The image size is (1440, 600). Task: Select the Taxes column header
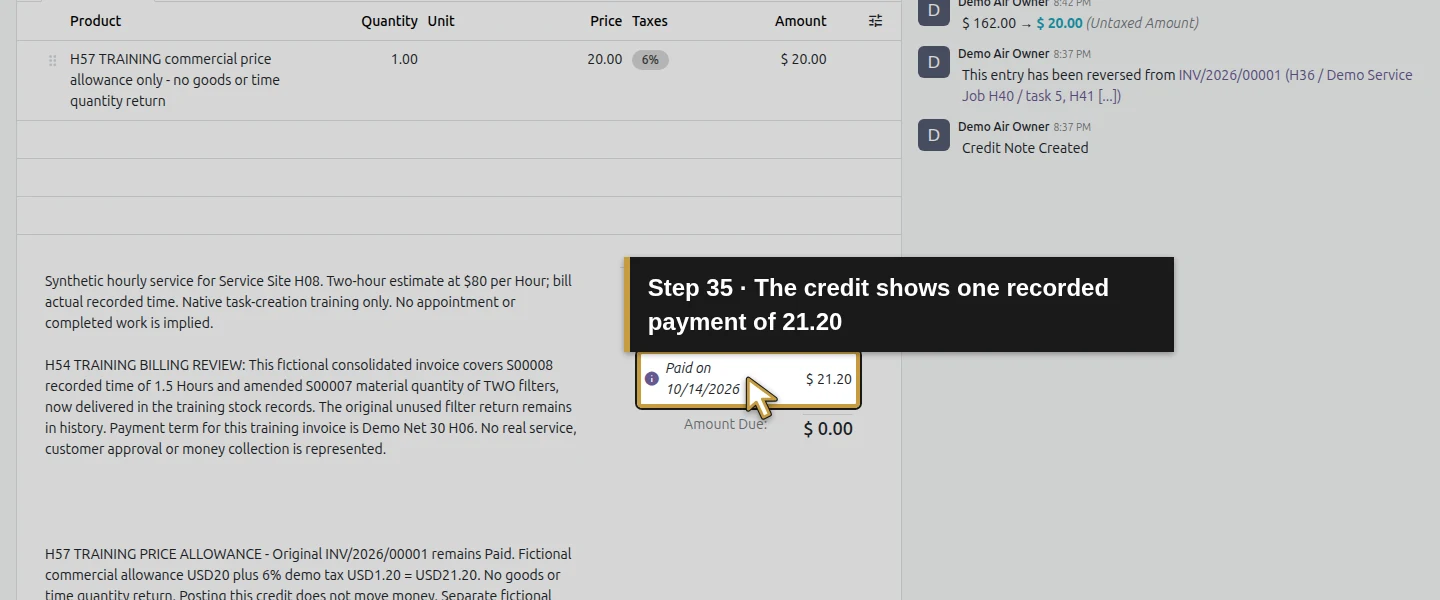coord(650,21)
